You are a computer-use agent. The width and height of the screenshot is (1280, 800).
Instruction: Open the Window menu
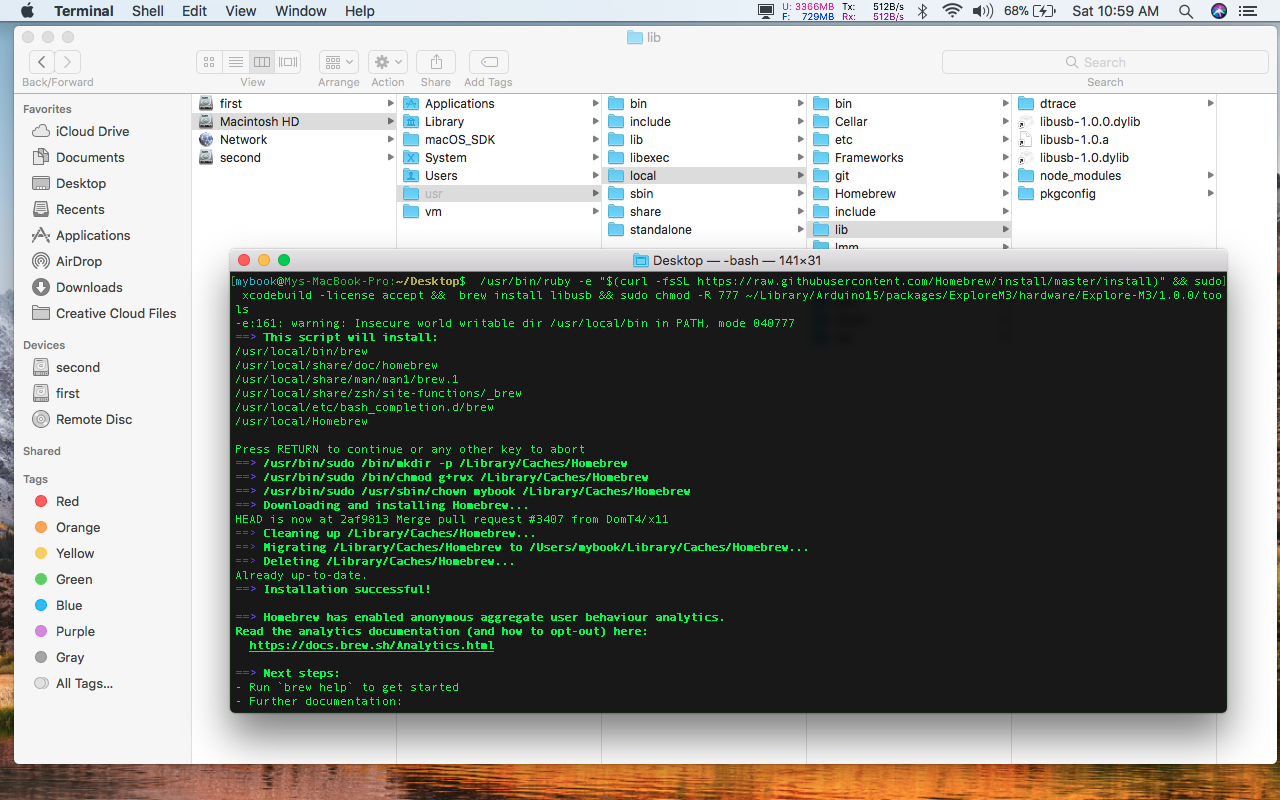click(x=301, y=11)
